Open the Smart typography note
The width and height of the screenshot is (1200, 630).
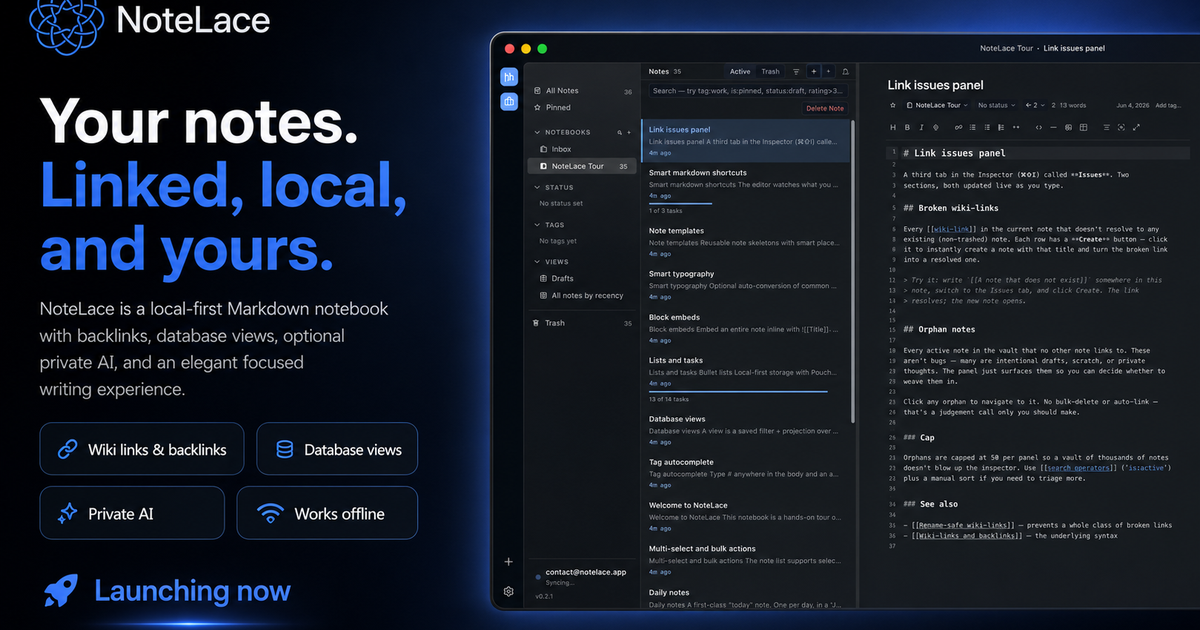[747, 284]
